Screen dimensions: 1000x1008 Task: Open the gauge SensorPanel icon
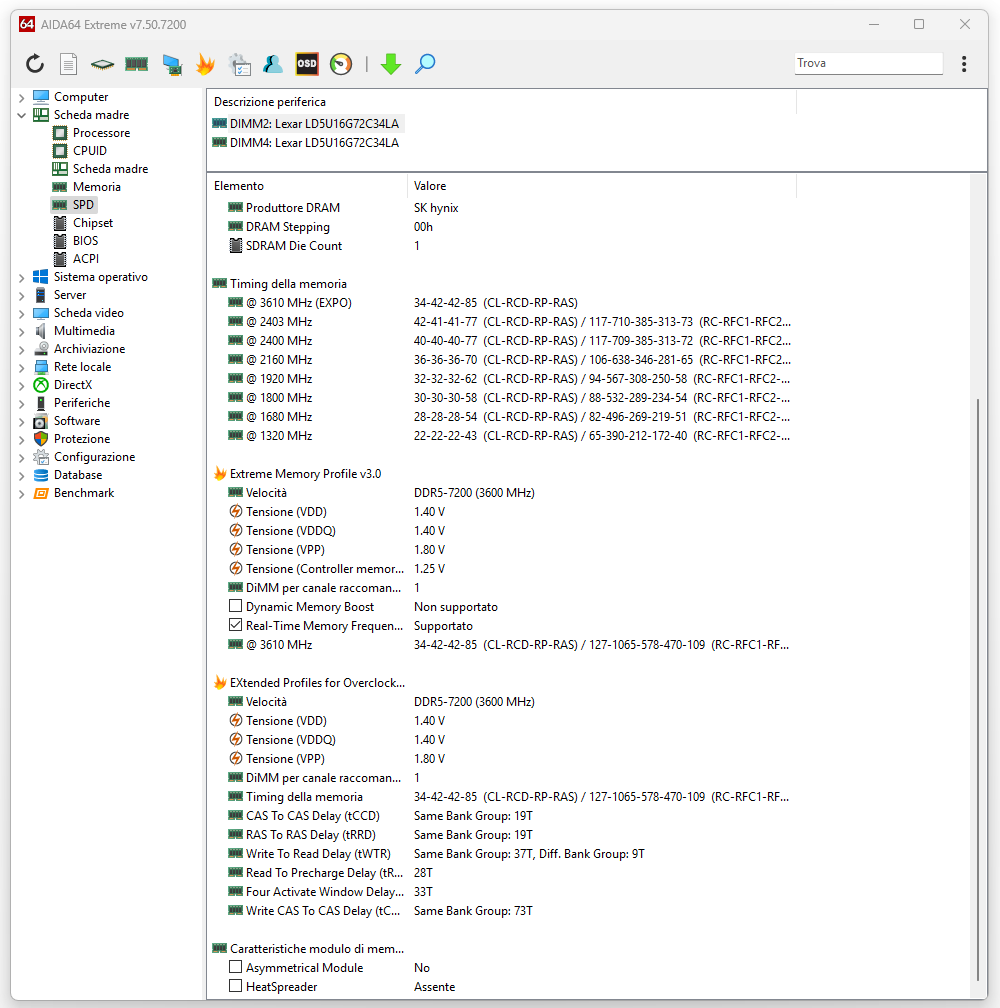coord(341,64)
